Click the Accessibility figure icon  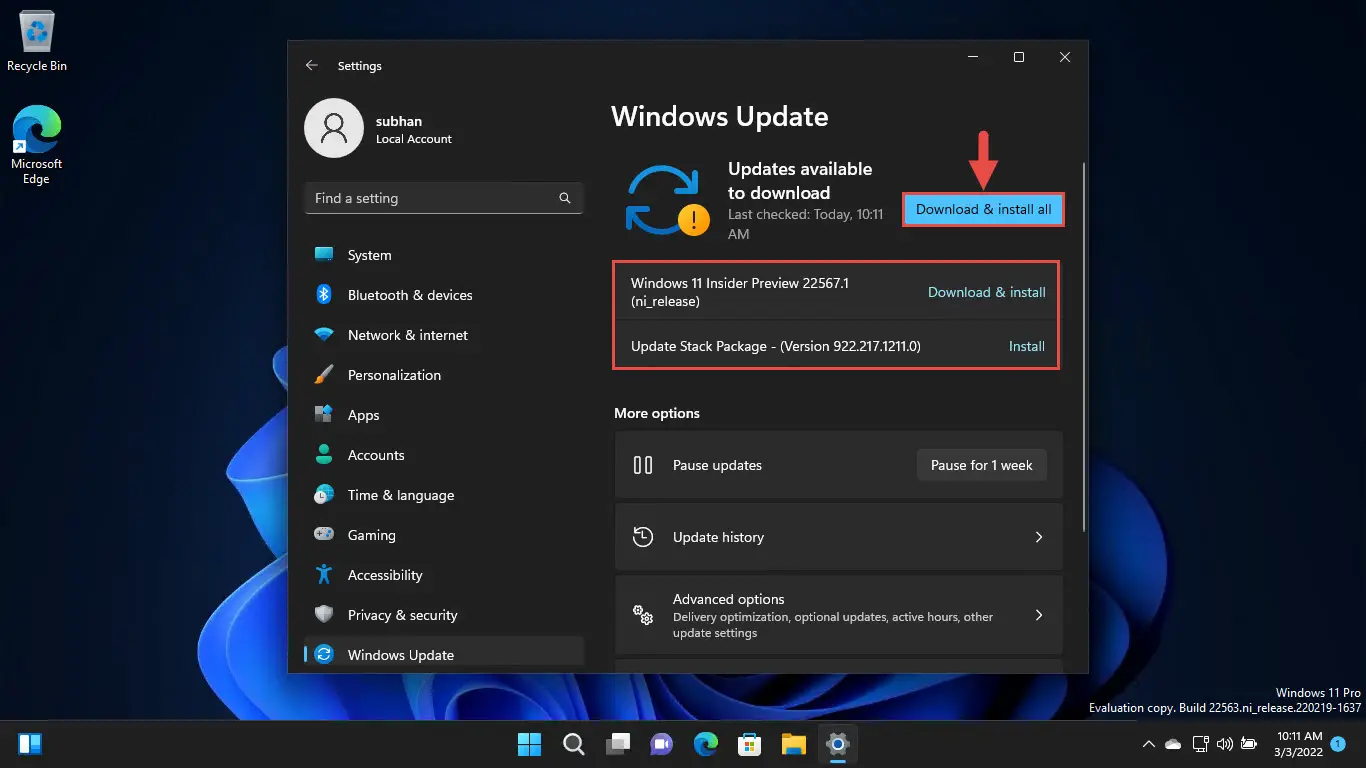click(324, 575)
